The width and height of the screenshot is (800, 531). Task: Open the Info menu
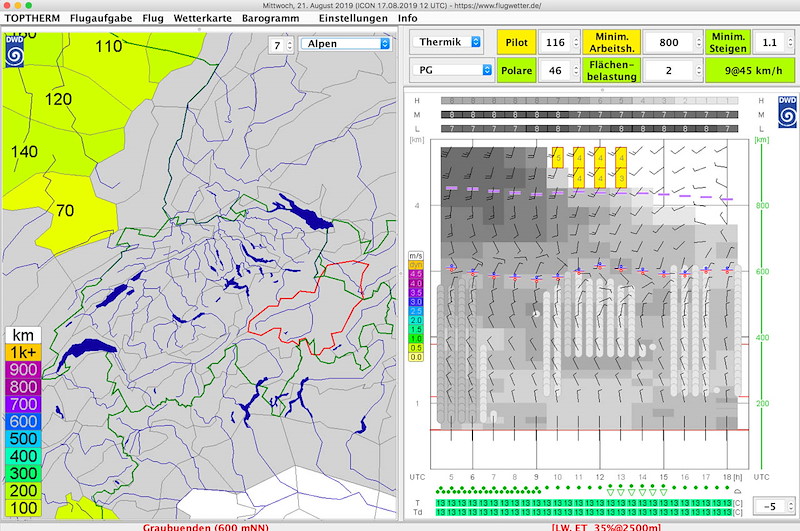pos(408,18)
